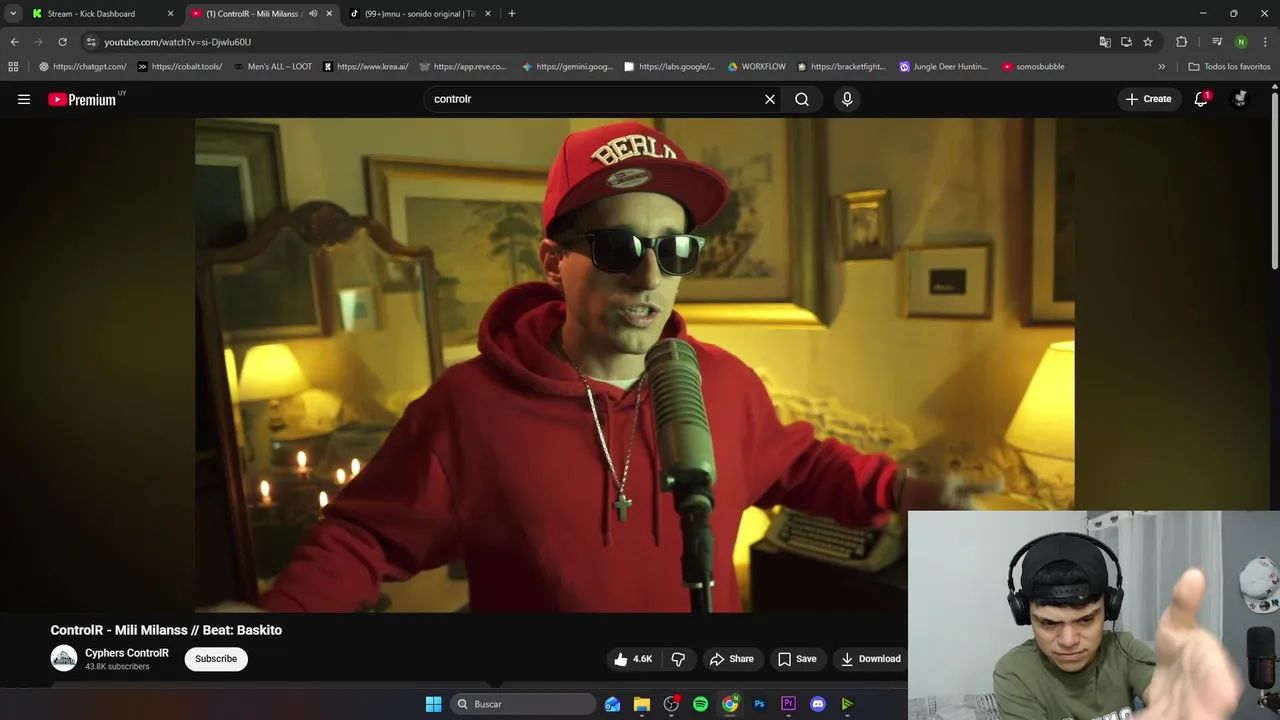Click the Cyphers ControlR channel avatar

coord(64,658)
